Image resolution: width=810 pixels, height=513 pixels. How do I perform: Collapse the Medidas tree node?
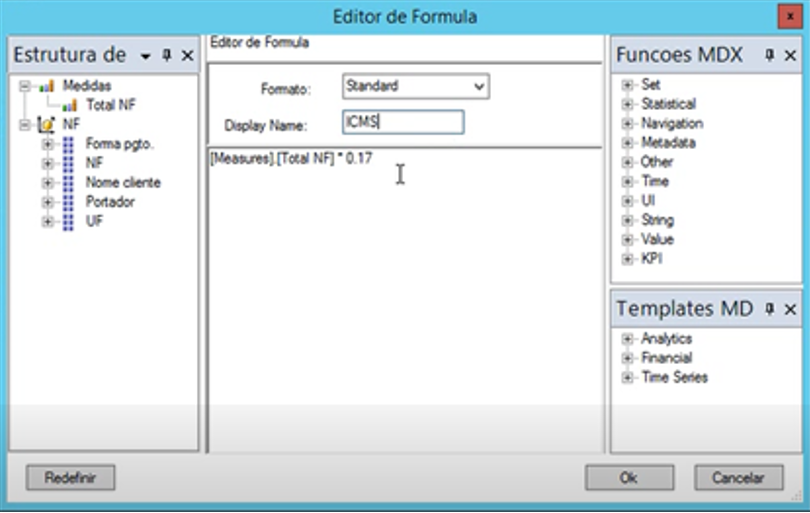point(24,86)
